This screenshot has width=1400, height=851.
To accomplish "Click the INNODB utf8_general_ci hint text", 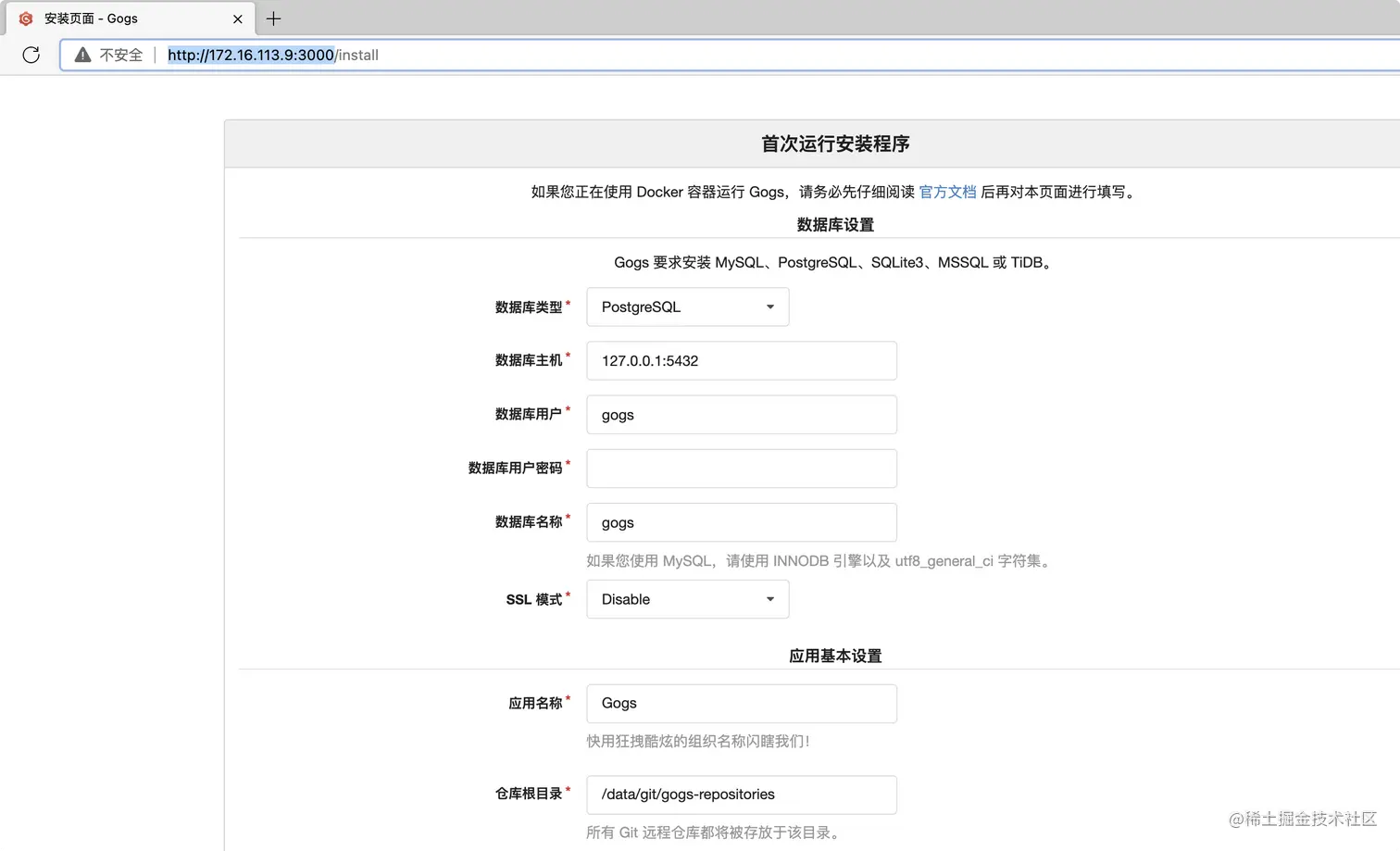I will pyautogui.click(x=820, y=560).
